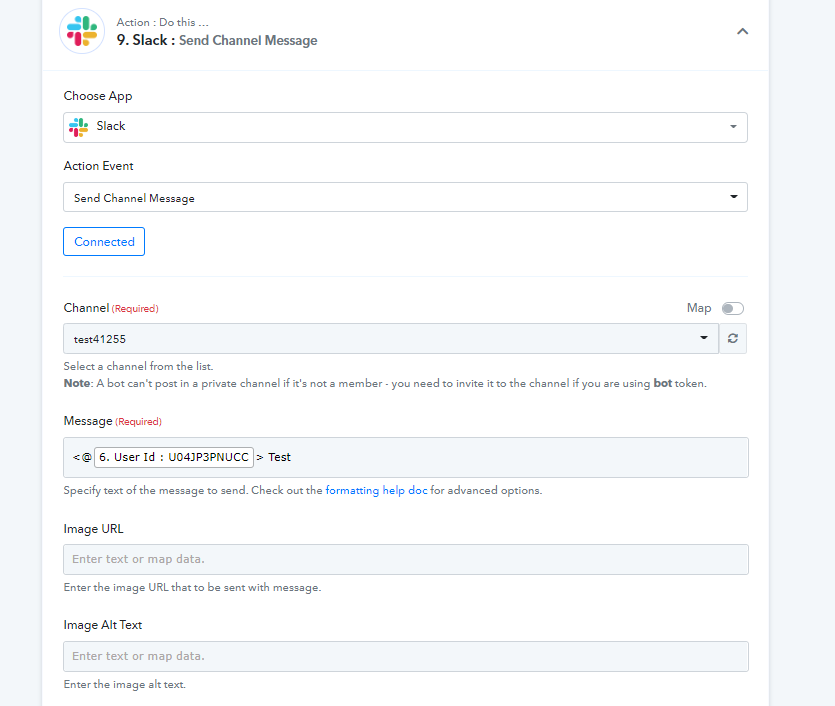Click 'Enter the image alt text.' hint
Screen dimensions: 835x706
pos(125,685)
